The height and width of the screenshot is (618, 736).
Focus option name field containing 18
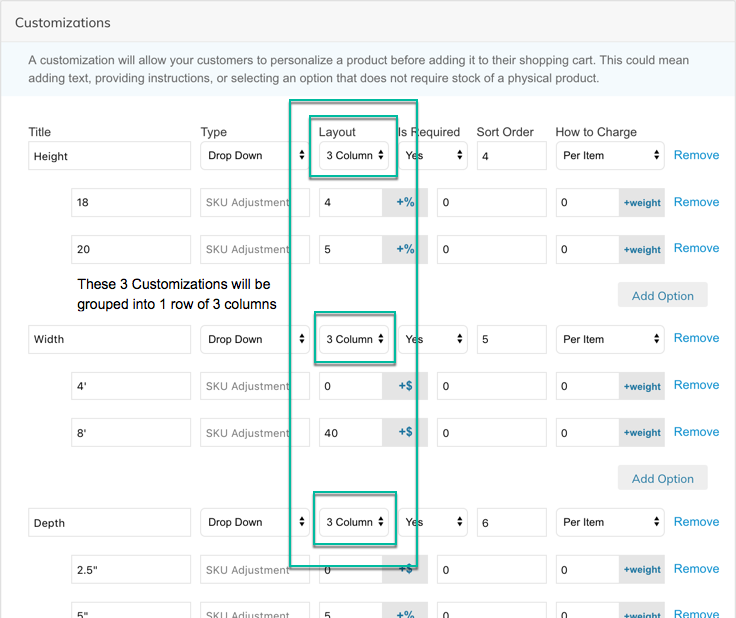[131, 203]
